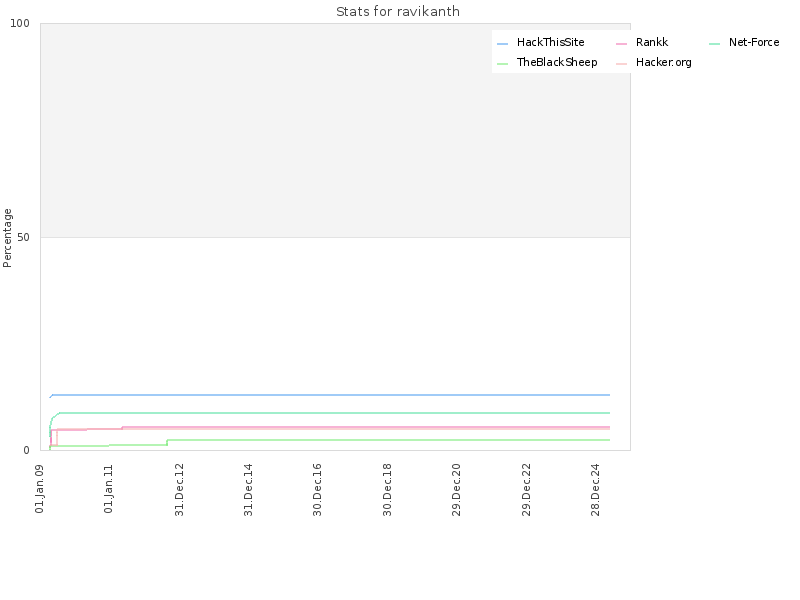Click the teal Net-Force data line
This screenshot has height=600, width=800.
330,413
